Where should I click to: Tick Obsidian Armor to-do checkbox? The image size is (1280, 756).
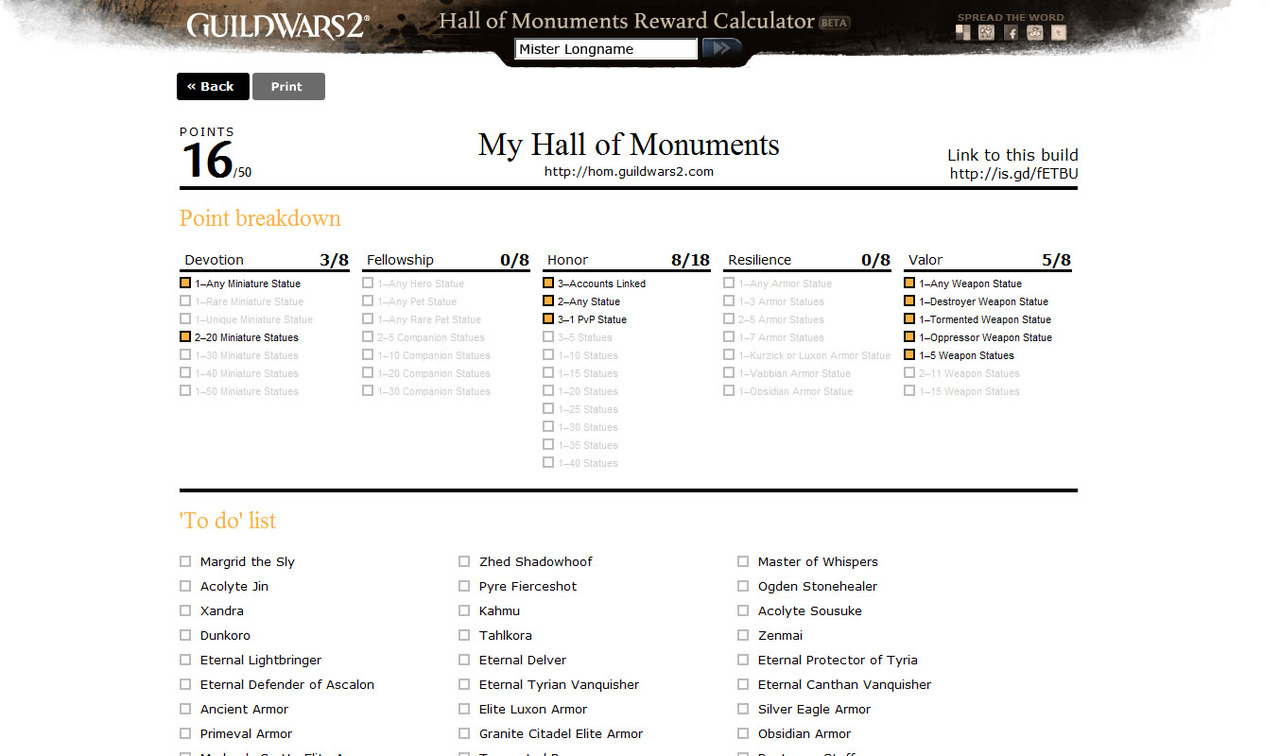click(x=743, y=733)
